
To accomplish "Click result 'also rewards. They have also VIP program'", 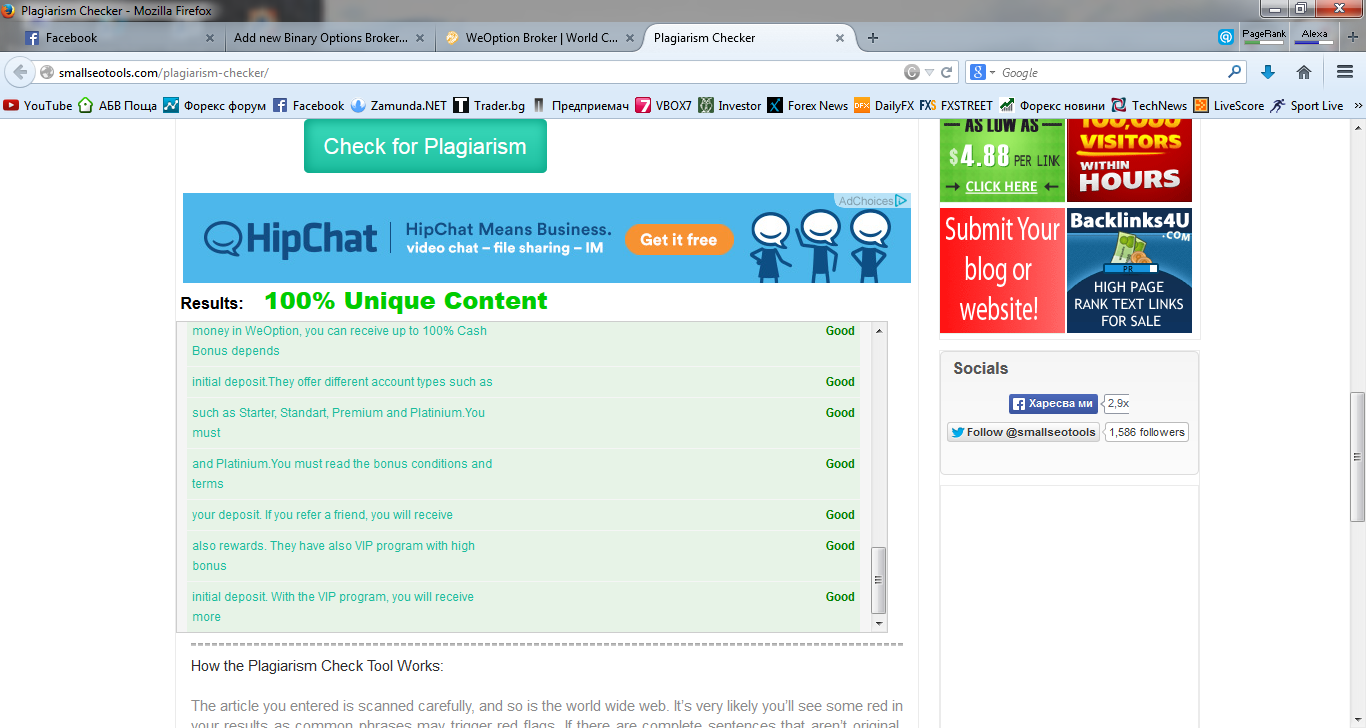I will coord(333,556).
